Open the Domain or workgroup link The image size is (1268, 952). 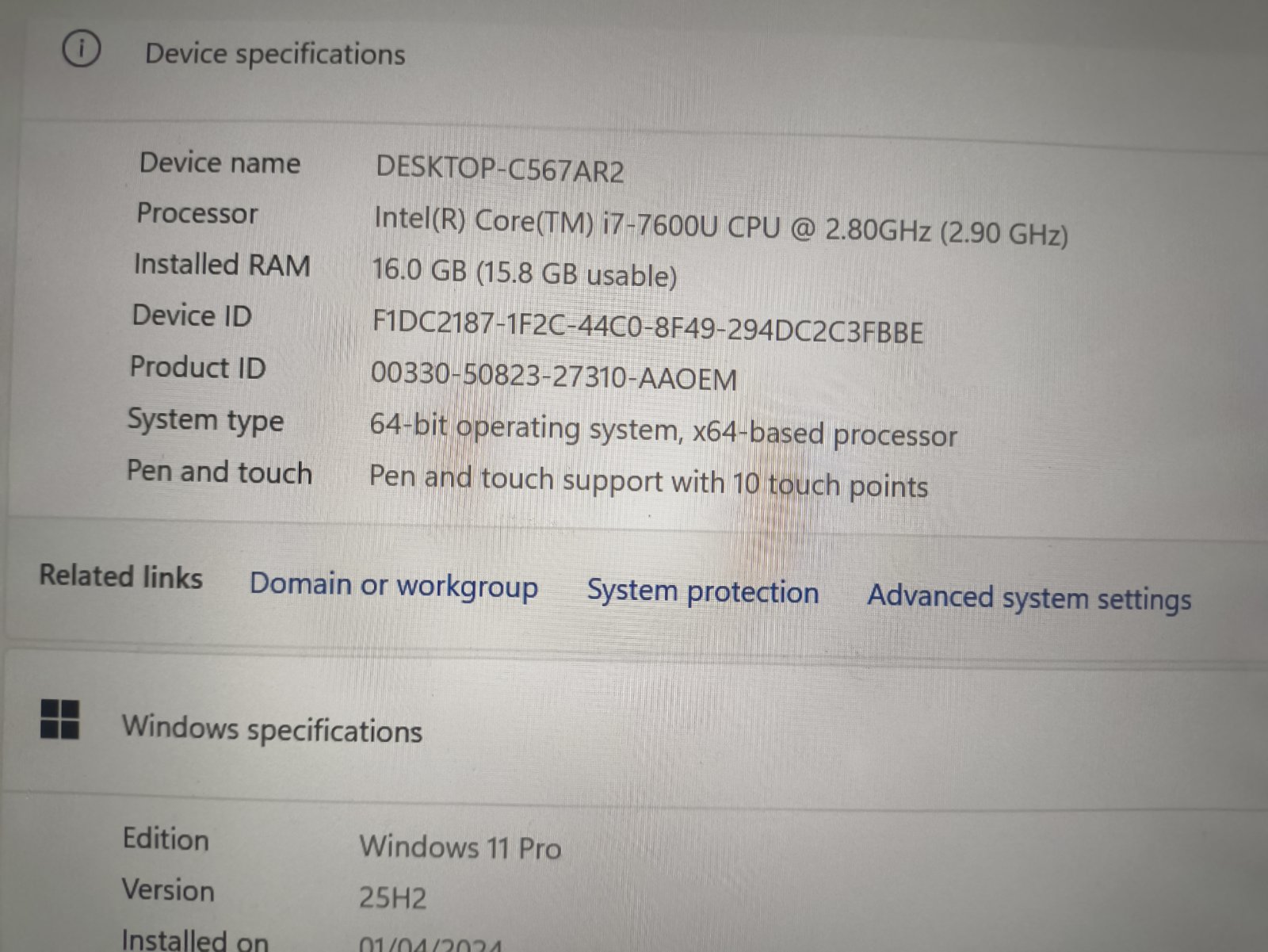click(x=394, y=586)
